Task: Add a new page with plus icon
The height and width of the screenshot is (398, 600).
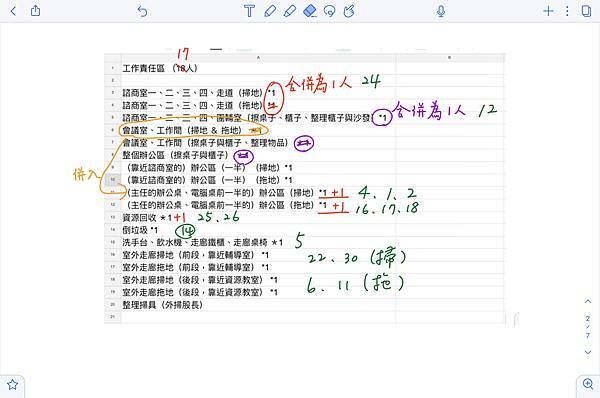Action: point(548,11)
